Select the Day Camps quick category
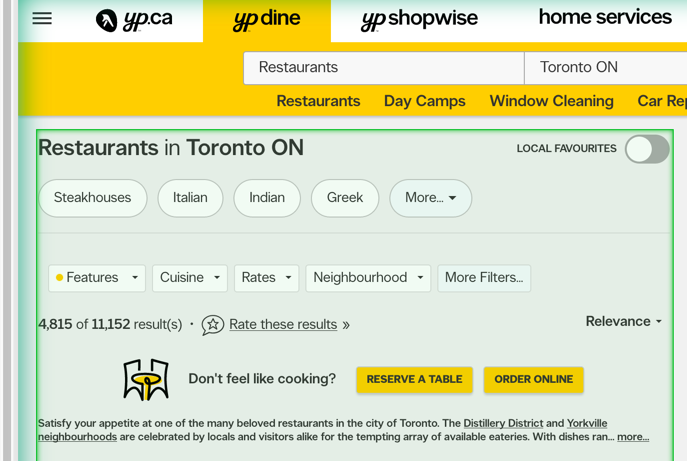 [425, 101]
